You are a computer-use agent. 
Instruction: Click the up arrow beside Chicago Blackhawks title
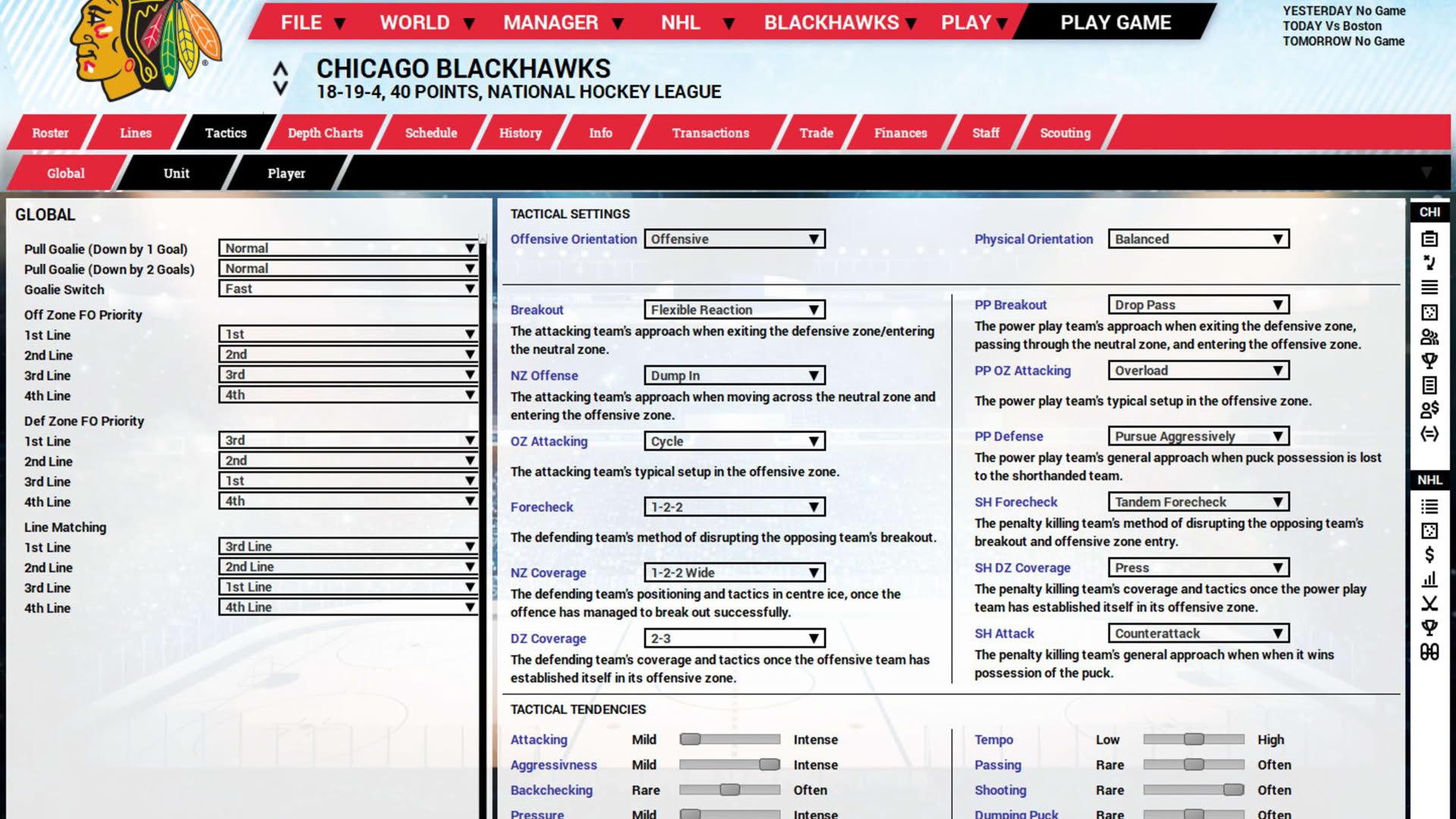pos(281,69)
